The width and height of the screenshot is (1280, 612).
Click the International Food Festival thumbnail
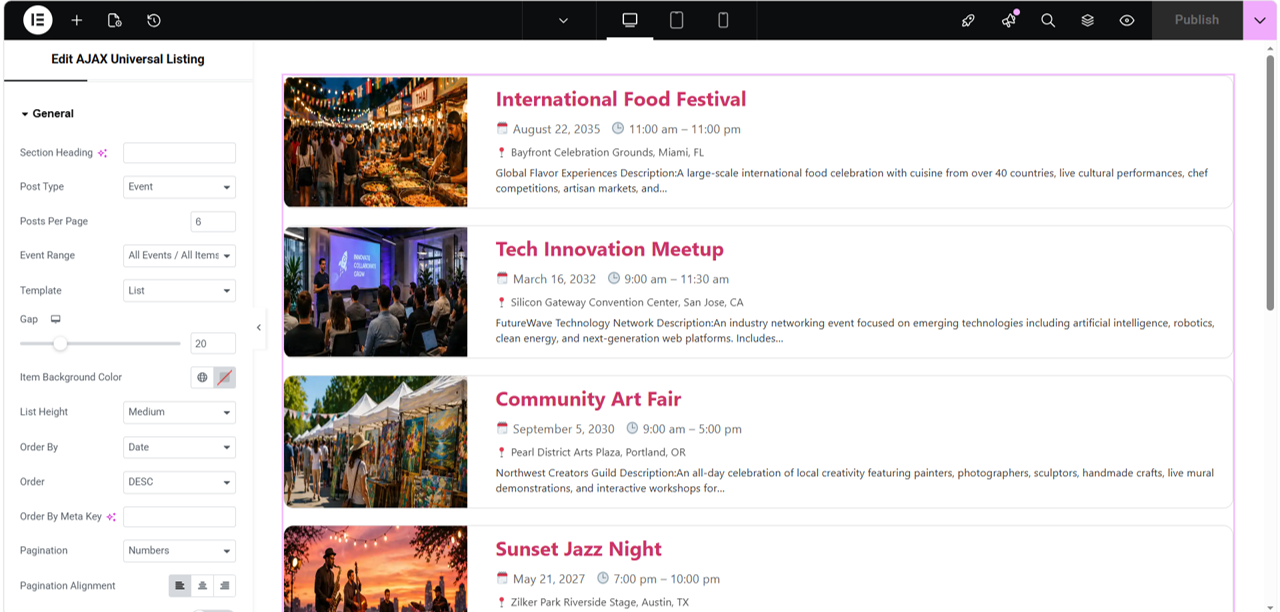click(376, 142)
